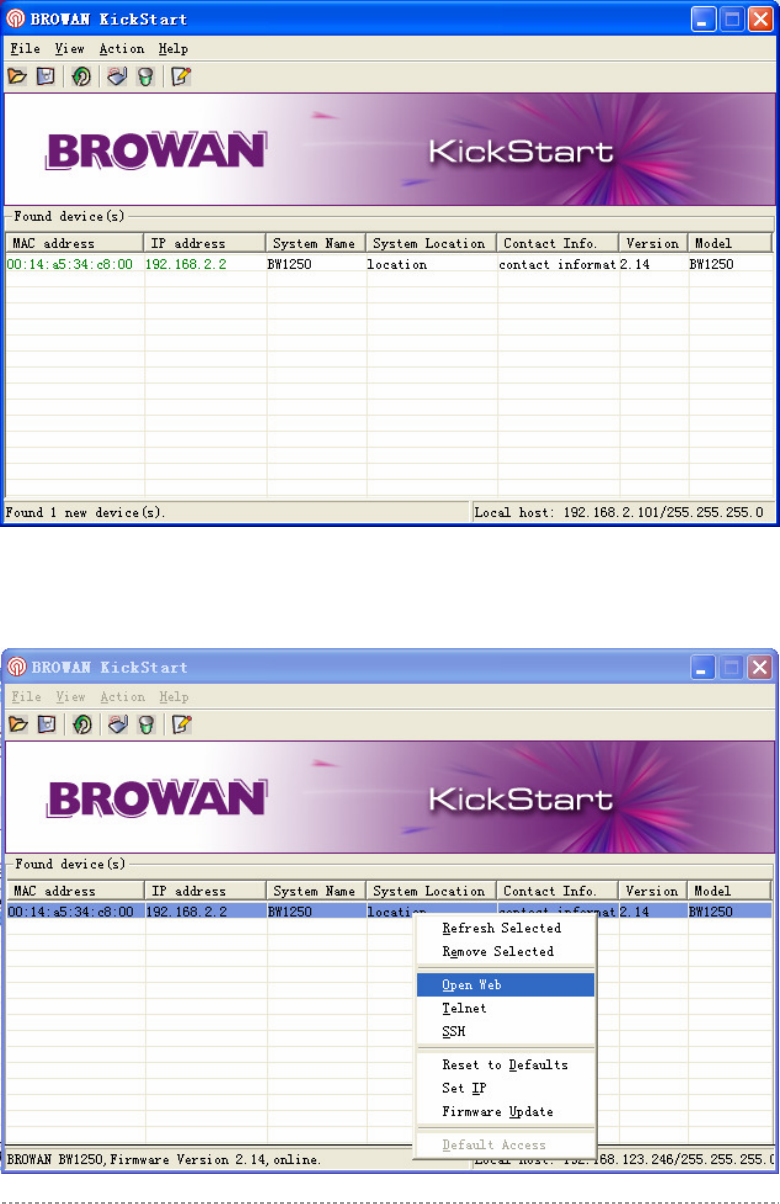This screenshot has width=780, height=1204.
Task: Select Open Web in the context menu
Action: (x=505, y=985)
